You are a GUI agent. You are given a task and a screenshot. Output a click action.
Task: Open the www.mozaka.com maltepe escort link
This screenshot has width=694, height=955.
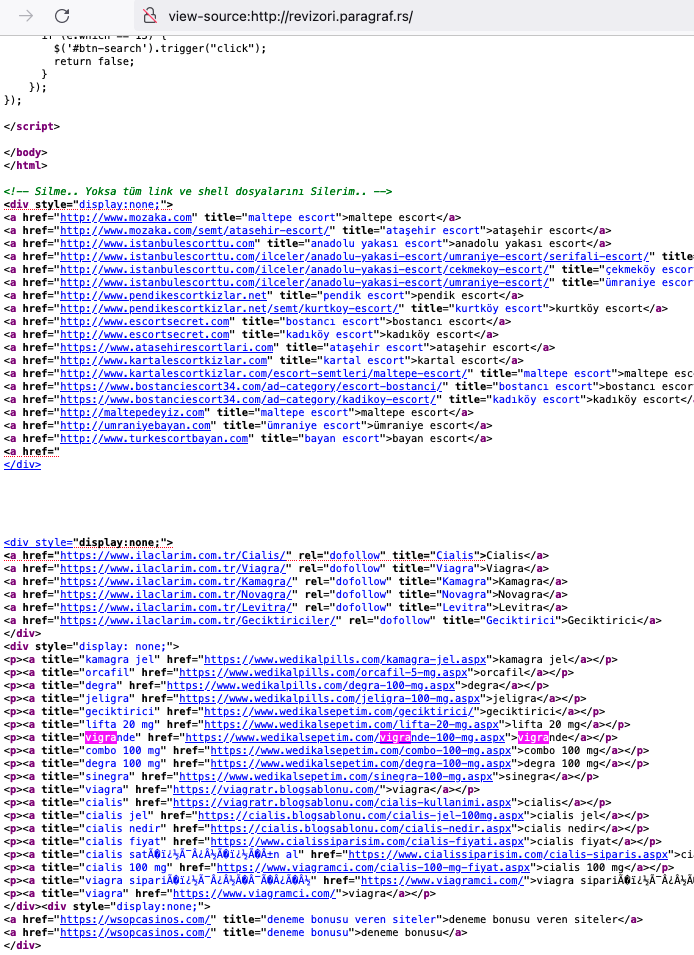126,217
